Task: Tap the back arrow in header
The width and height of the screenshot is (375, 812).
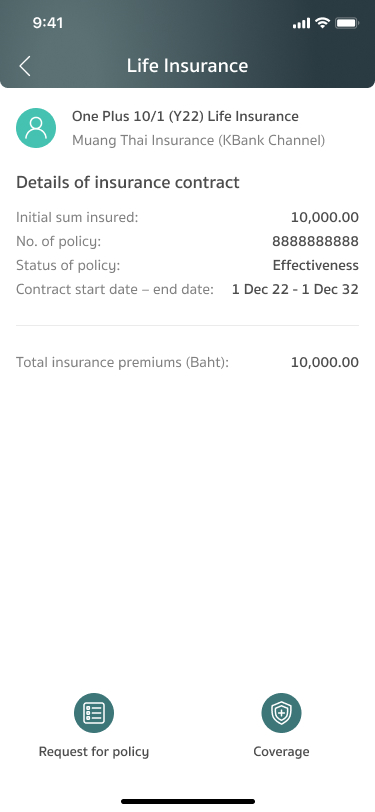Action: coord(25,66)
